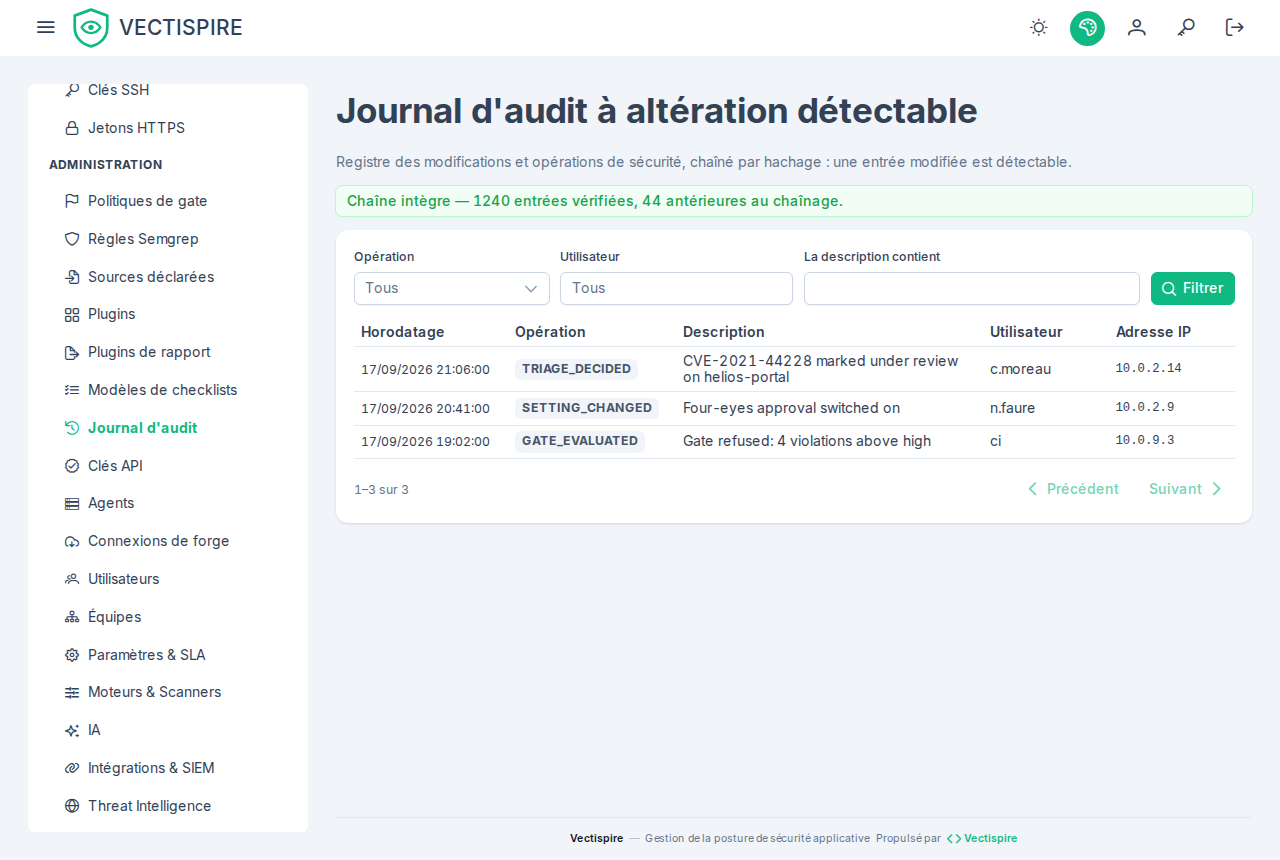
Task: Go to Précédent page
Action: point(1073,489)
